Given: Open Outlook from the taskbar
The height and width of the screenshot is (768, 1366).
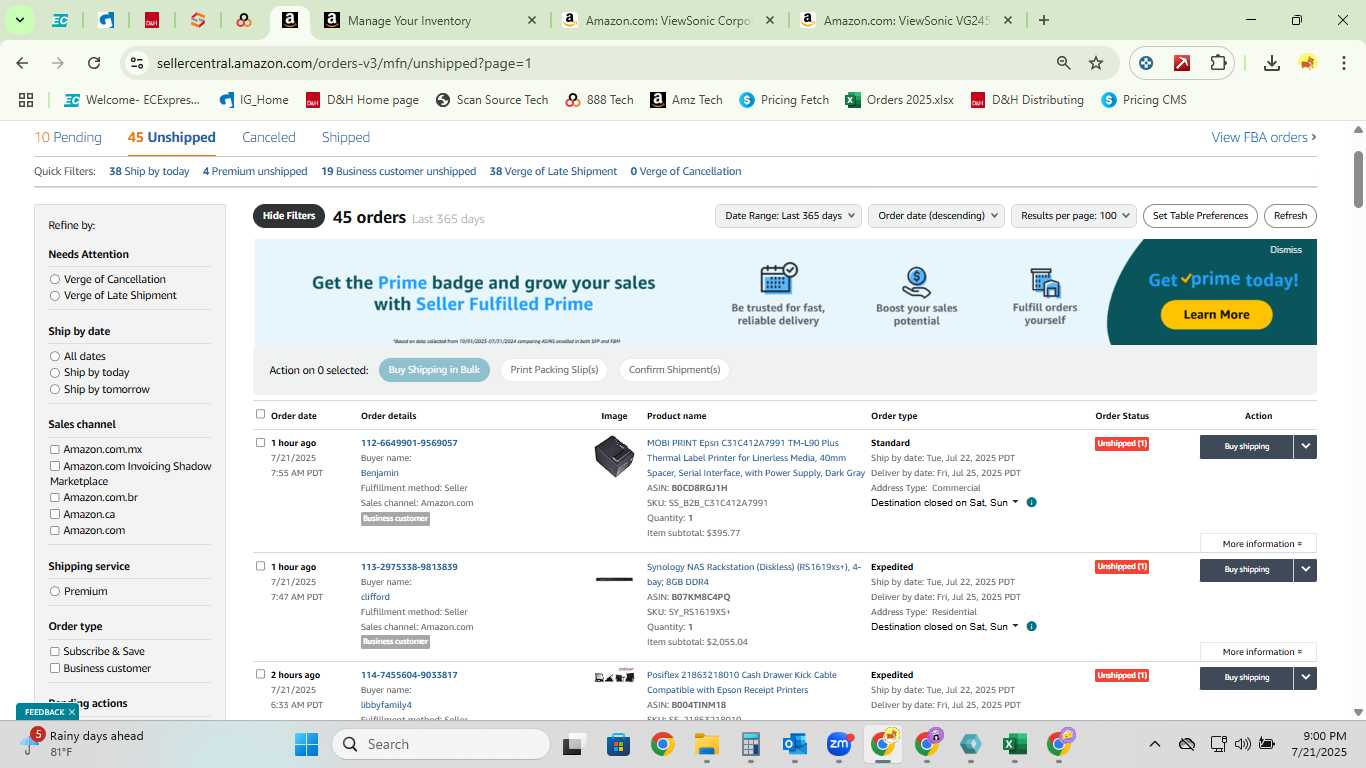Looking at the screenshot, I should [x=795, y=744].
